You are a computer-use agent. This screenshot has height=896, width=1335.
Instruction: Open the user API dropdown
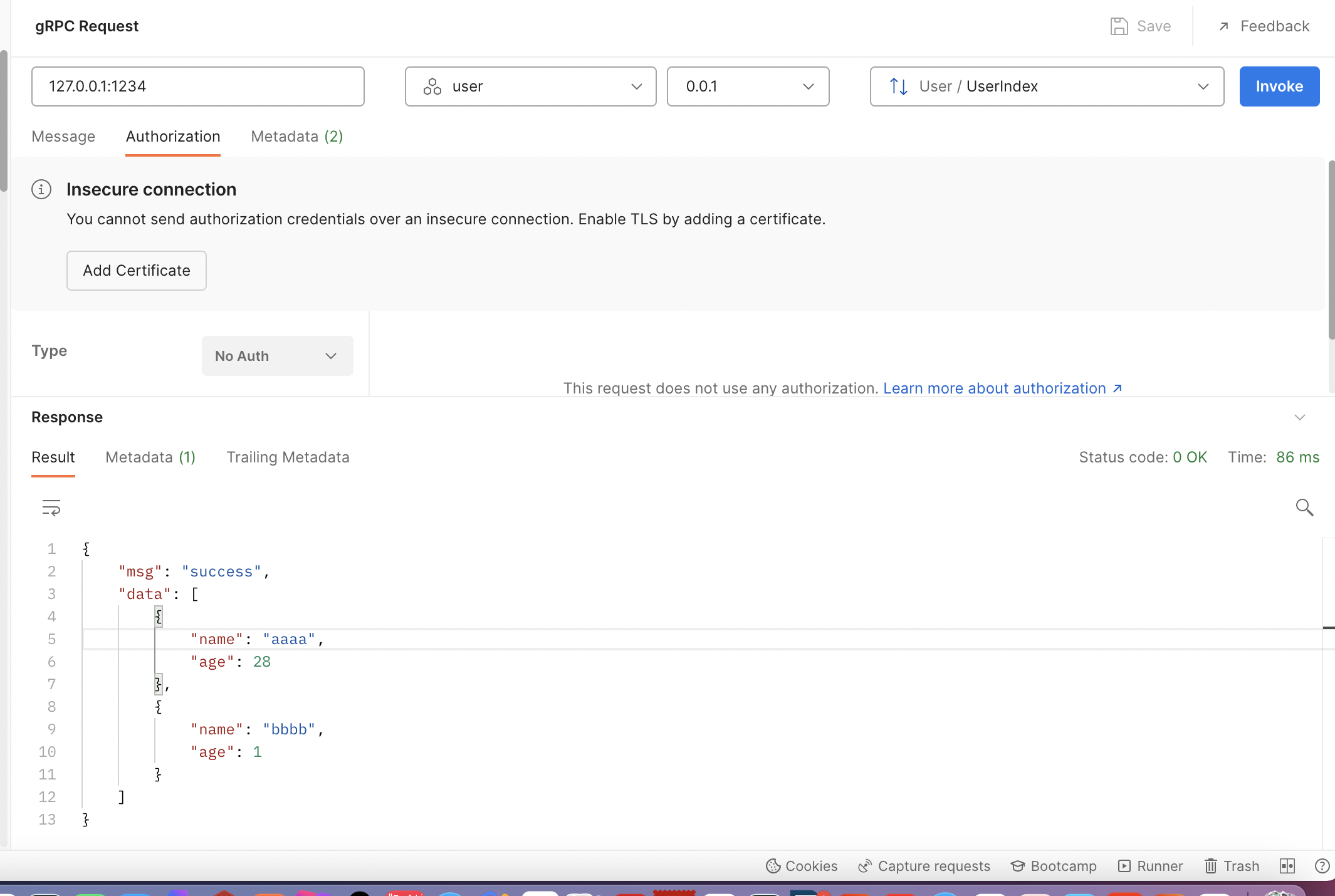click(530, 86)
